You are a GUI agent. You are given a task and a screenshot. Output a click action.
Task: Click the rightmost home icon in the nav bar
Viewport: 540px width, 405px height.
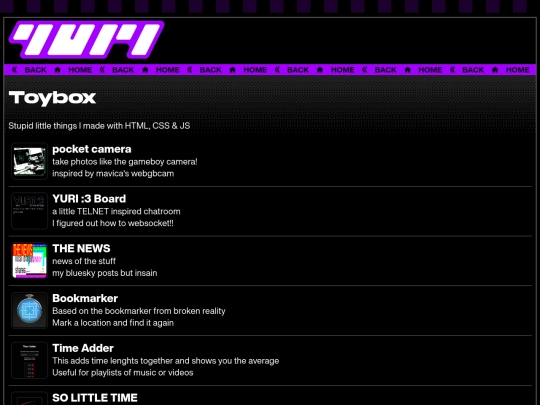pyautogui.click(x=495, y=70)
